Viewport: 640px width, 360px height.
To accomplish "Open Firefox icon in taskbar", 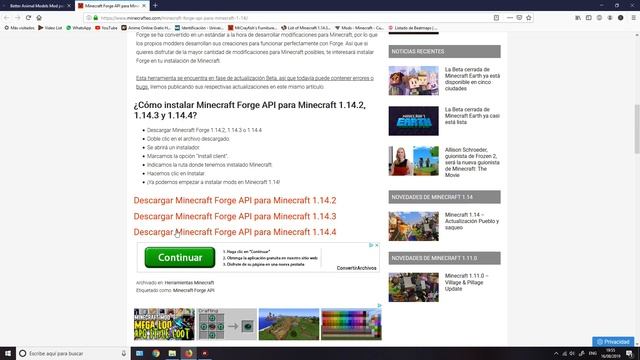I will pyautogui.click(x=188, y=353).
